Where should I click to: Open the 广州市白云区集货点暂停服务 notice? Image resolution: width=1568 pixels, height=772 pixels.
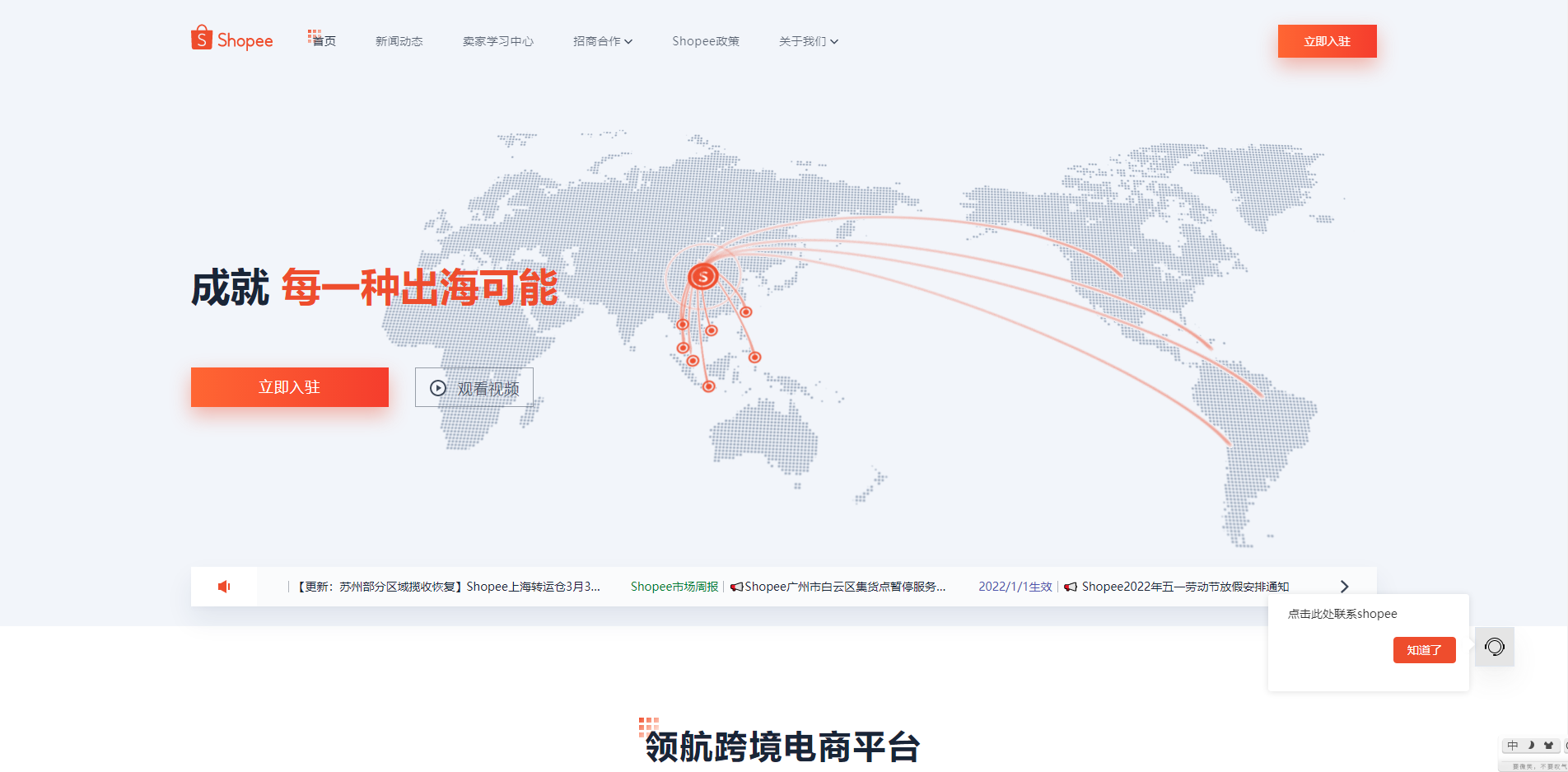click(x=838, y=587)
